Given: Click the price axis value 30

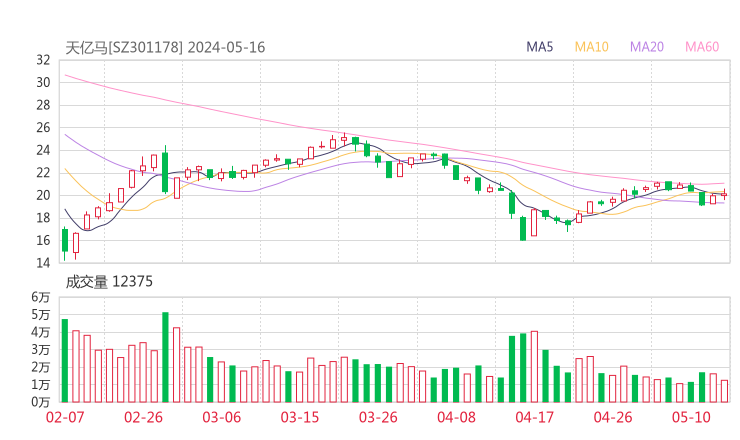Looking at the screenshot, I should (x=43, y=83).
